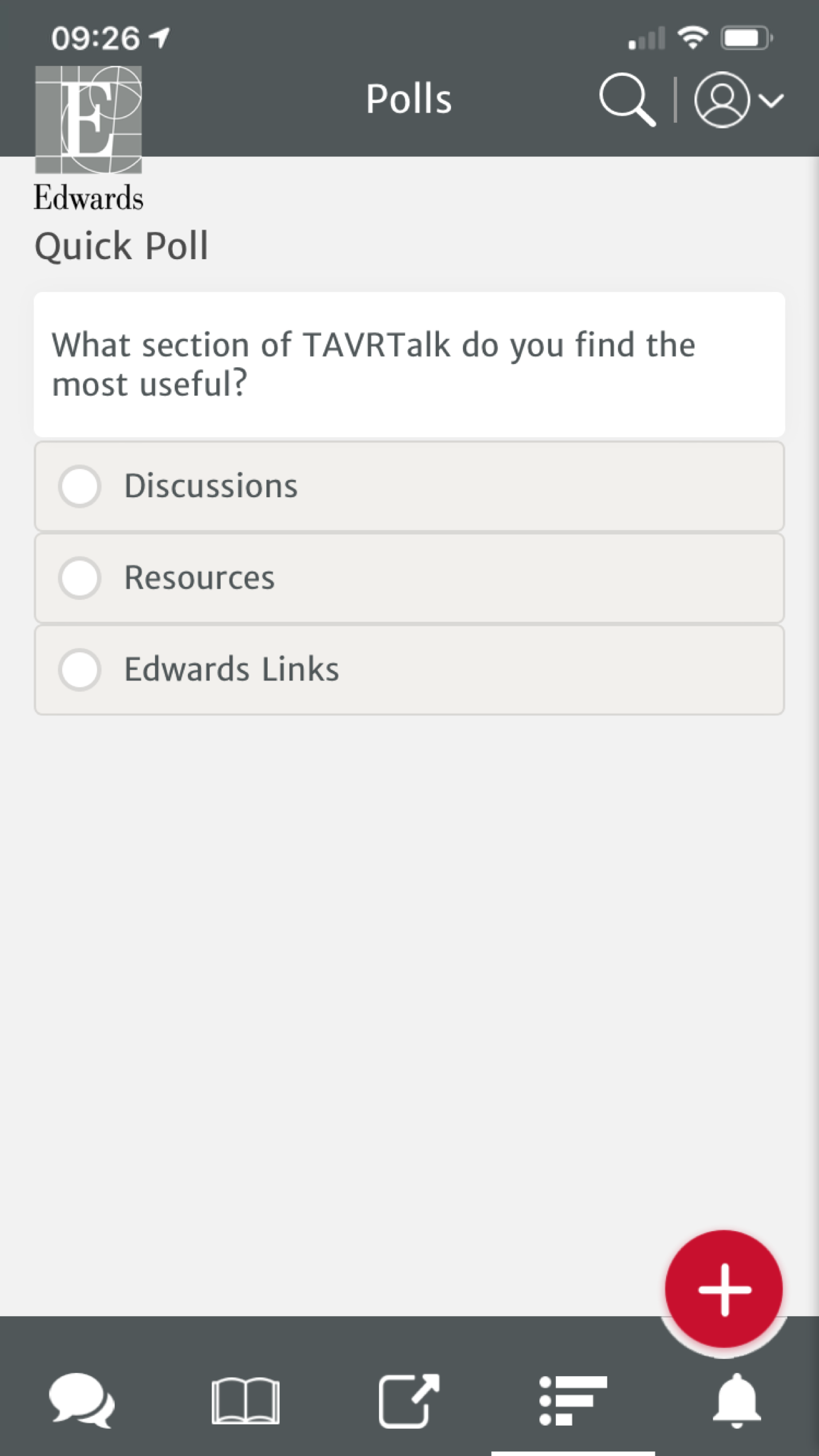
Task: Expand the profile dropdown chevron
Action: pos(771,100)
